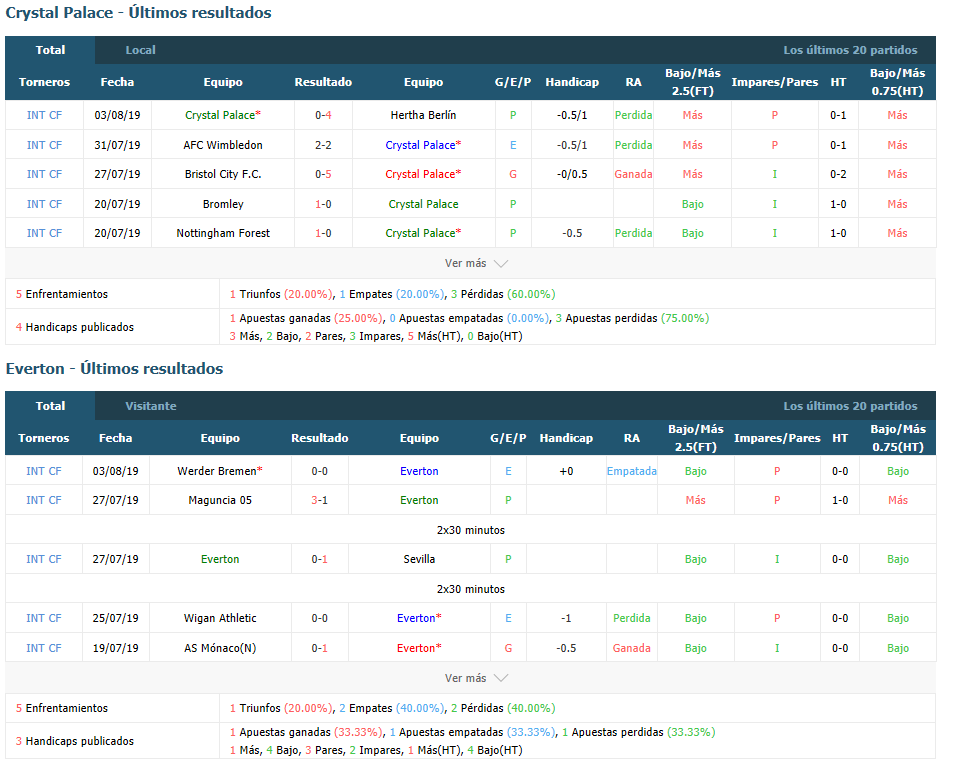Image resolution: width=956 pixels, height=765 pixels.
Task: Click the 3-1 result of Maguncia 05 match
Action: coord(319,500)
